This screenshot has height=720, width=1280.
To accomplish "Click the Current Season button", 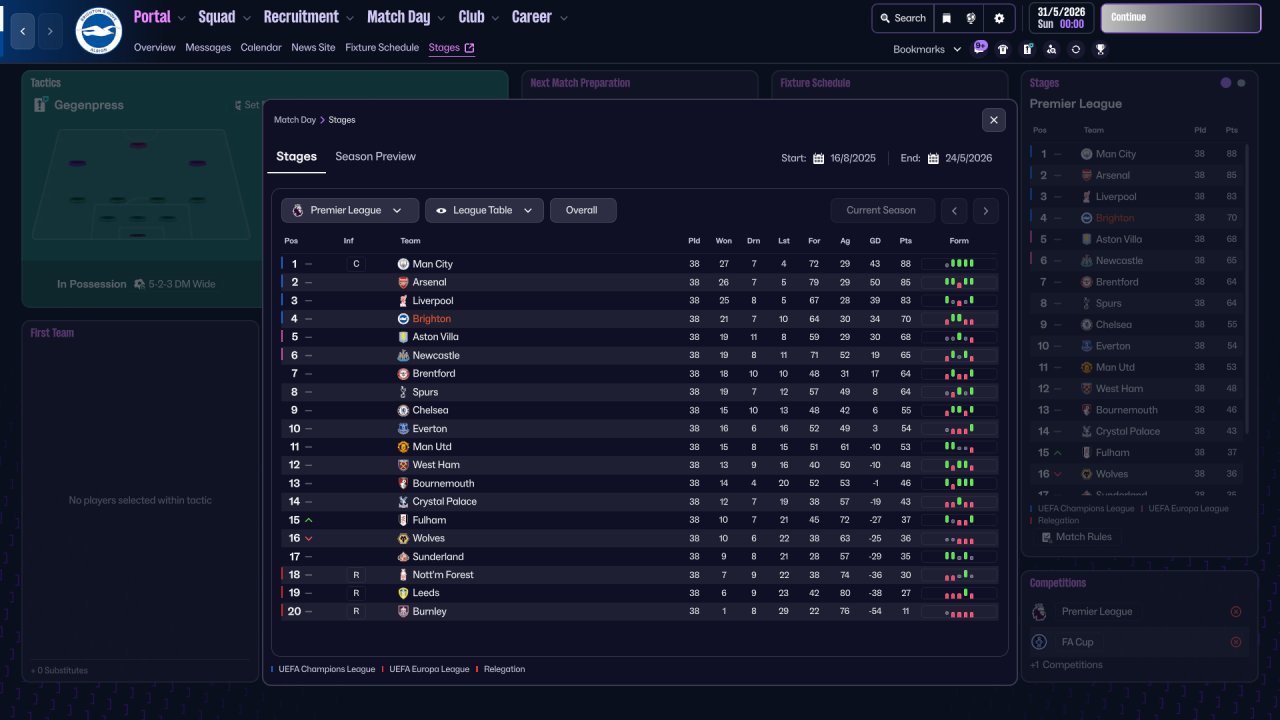I will pyautogui.click(x=882, y=210).
